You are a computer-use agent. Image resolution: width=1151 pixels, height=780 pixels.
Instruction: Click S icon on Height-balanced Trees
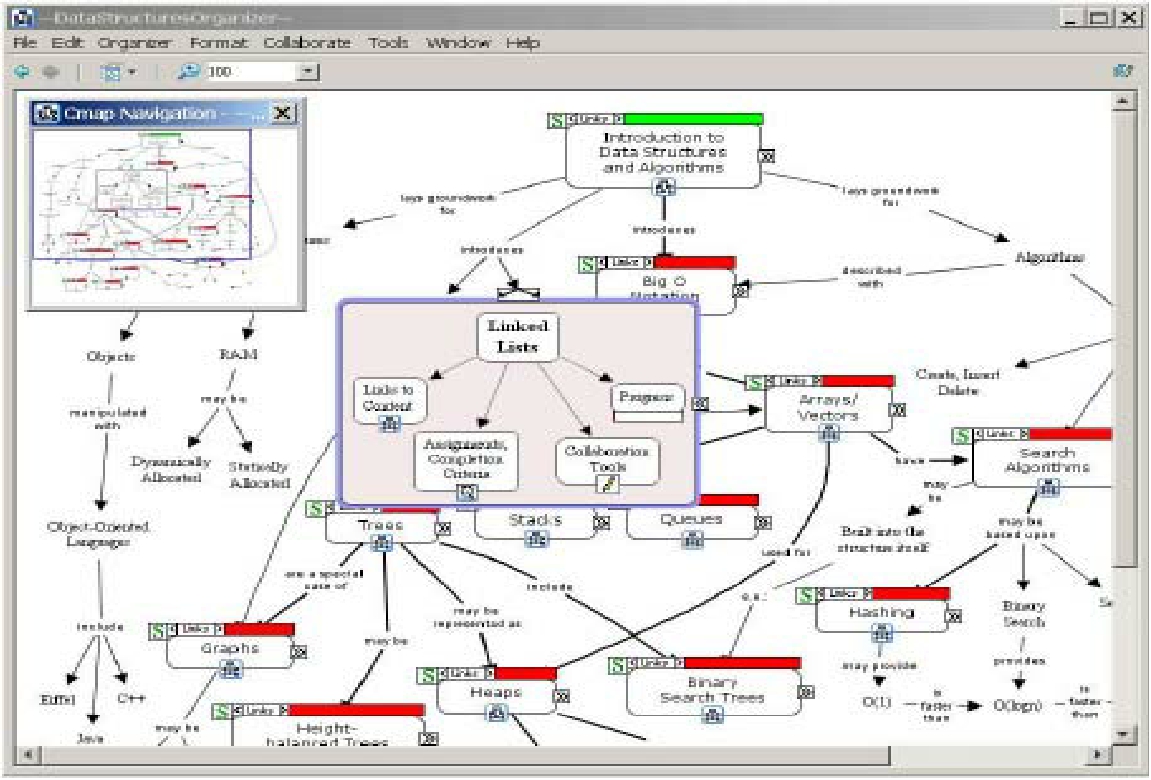(x=222, y=711)
